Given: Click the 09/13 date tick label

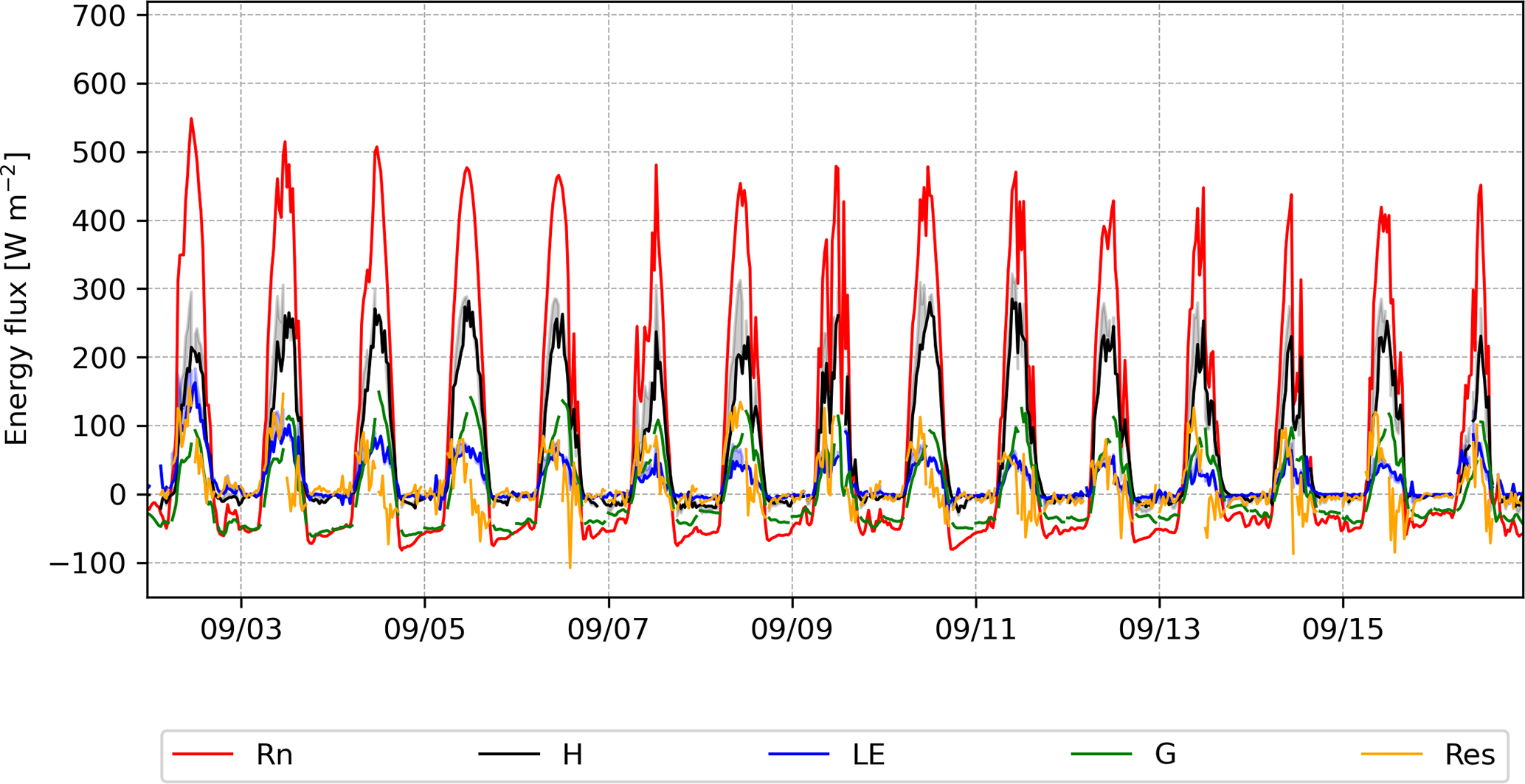Looking at the screenshot, I should [1159, 630].
